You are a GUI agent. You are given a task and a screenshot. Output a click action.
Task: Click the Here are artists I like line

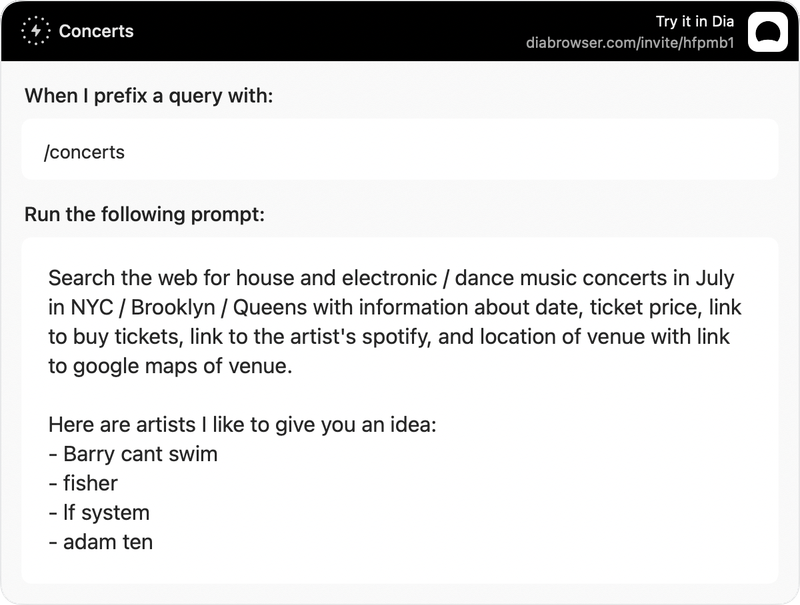(242, 424)
